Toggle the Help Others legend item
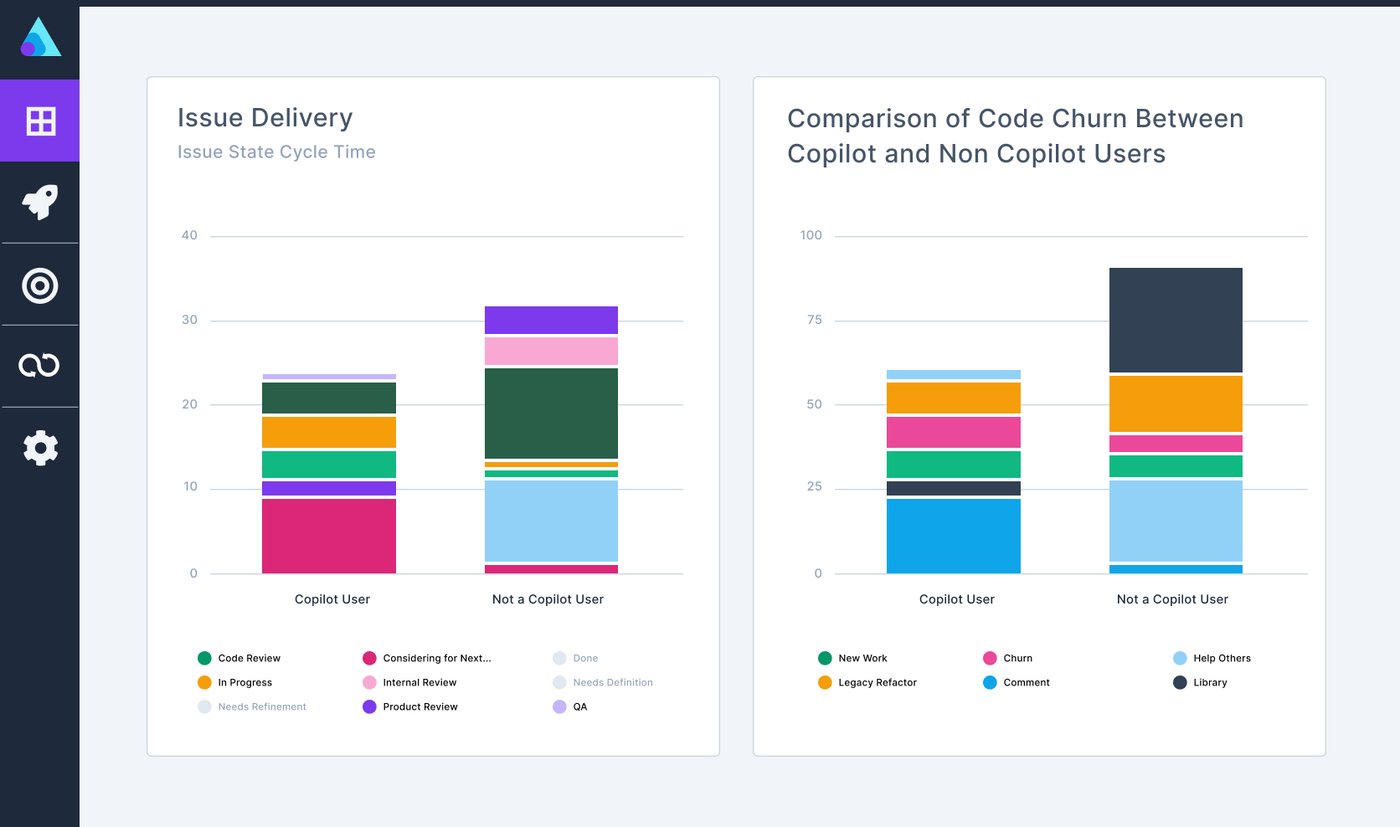The width and height of the screenshot is (1400, 827). pos(1212,658)
